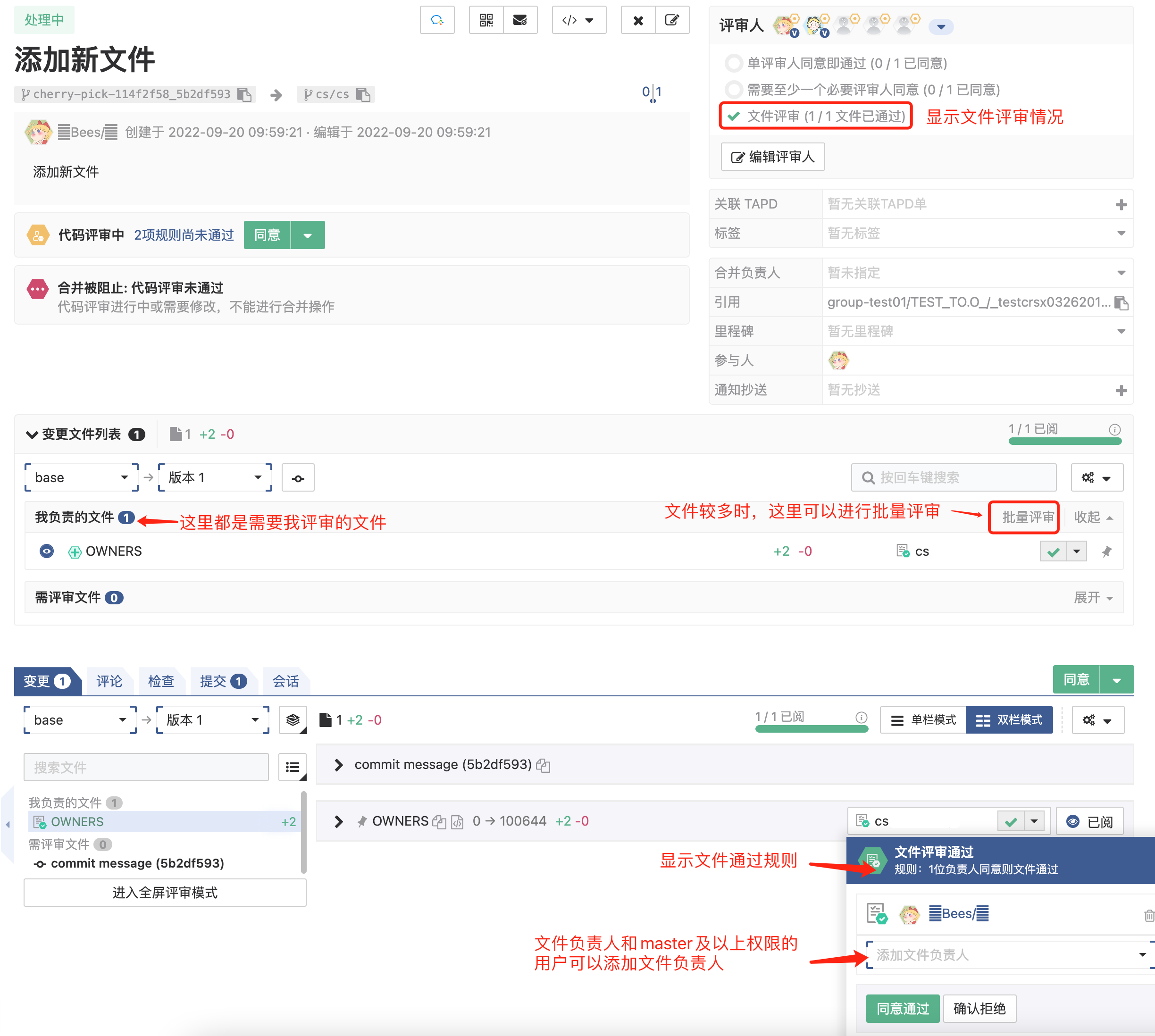Toggle the eye icon on the OWNERS row
Screen dimensions: 1155x1036
pos(47,551)
